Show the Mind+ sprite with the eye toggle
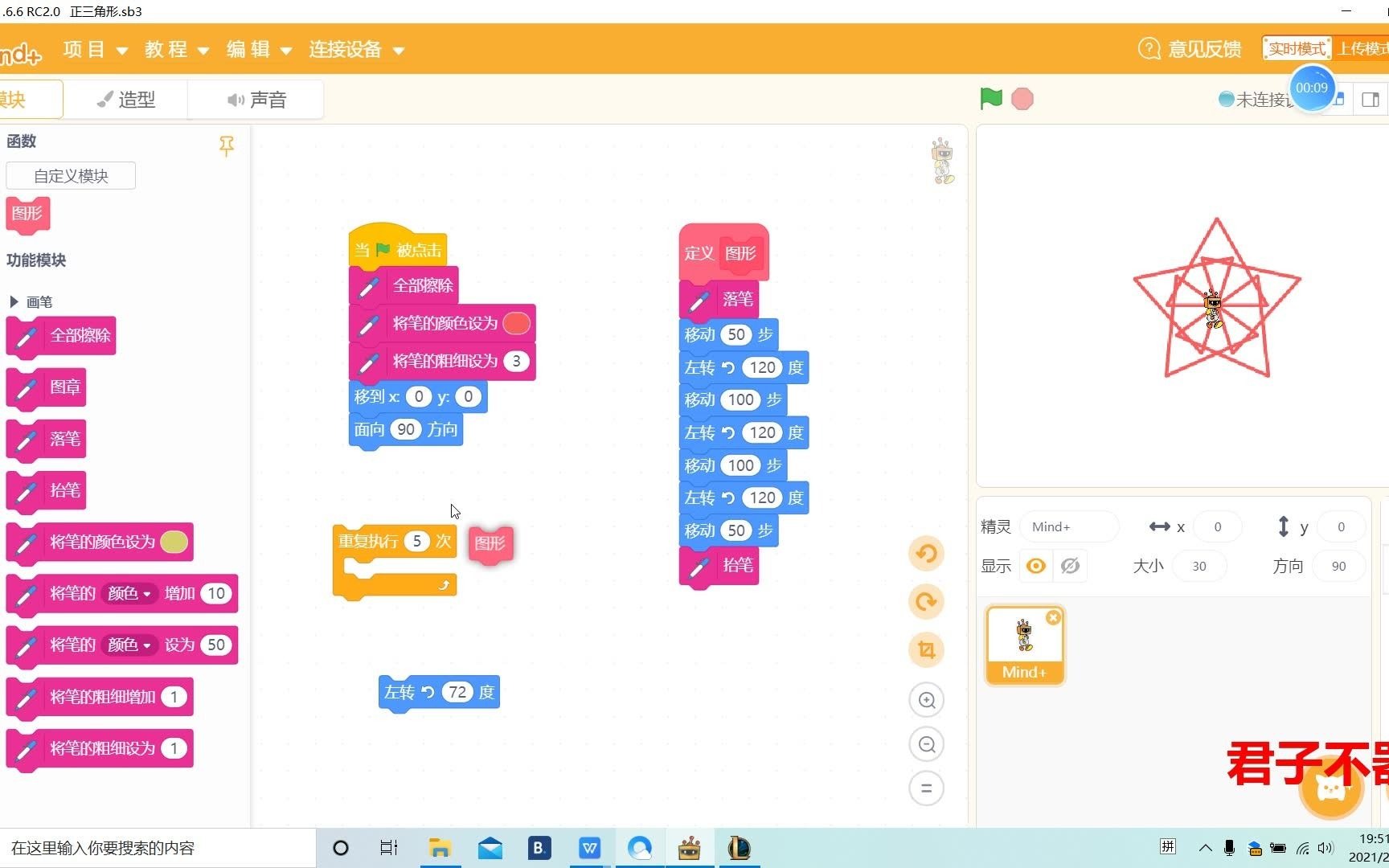 (1035, 566)
